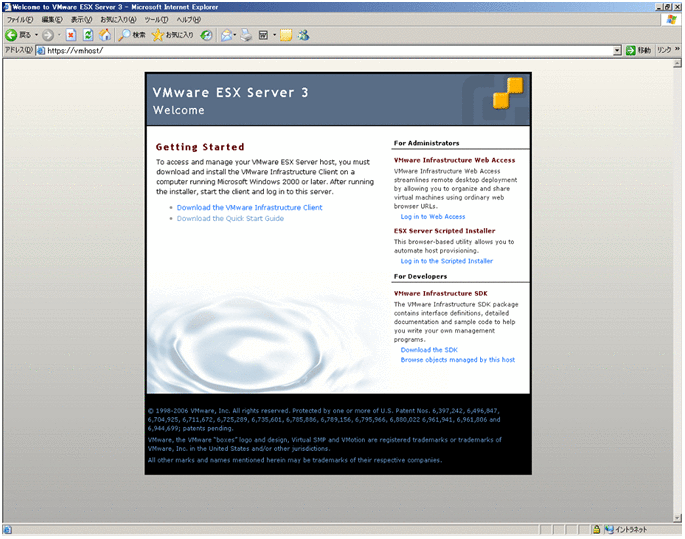Viewport: 685px width, 539px height.
Task: Open the Tools (ツール) menu
Action: (156, 20)
